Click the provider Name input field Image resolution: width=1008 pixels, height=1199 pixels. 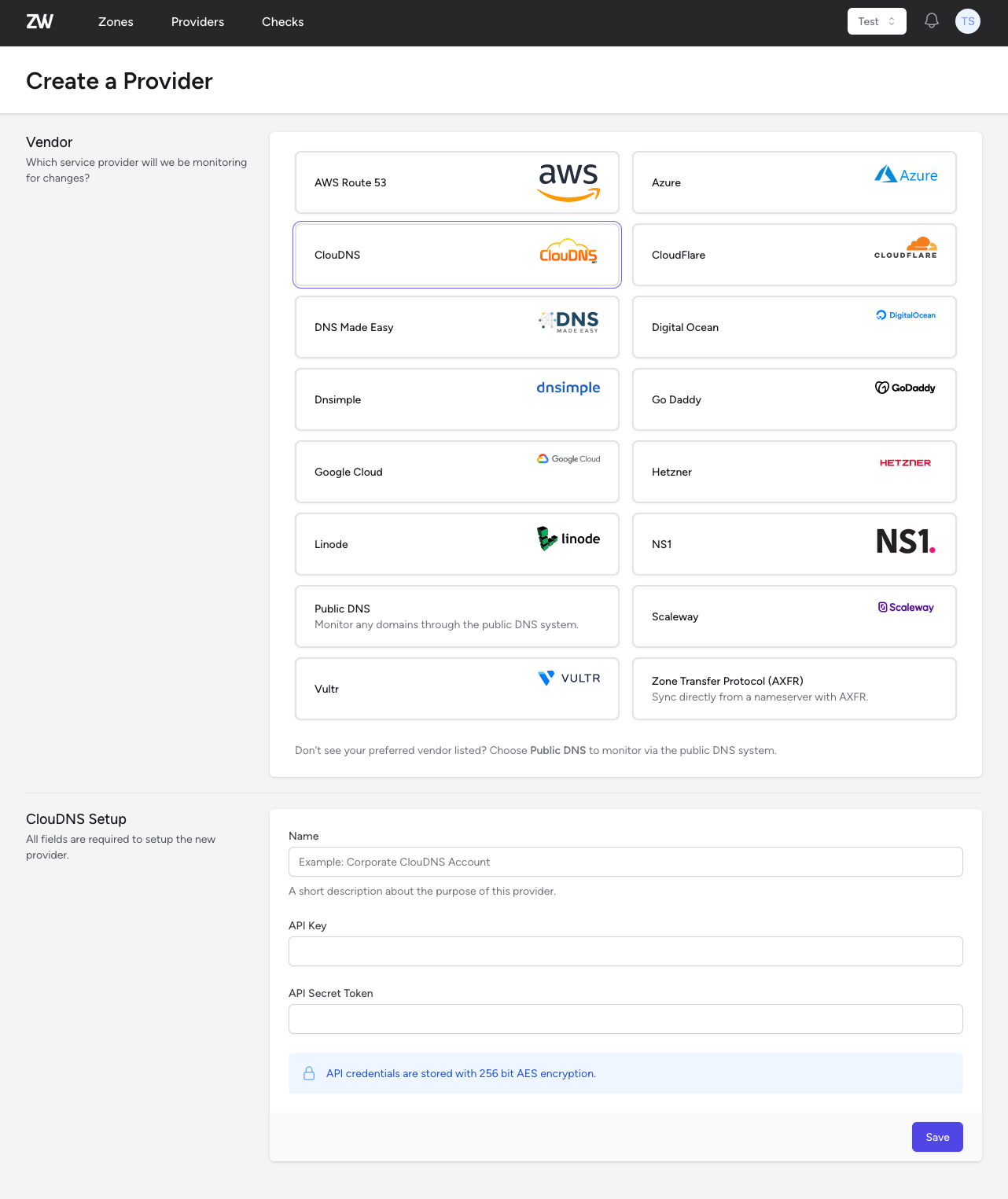[625, 862]
